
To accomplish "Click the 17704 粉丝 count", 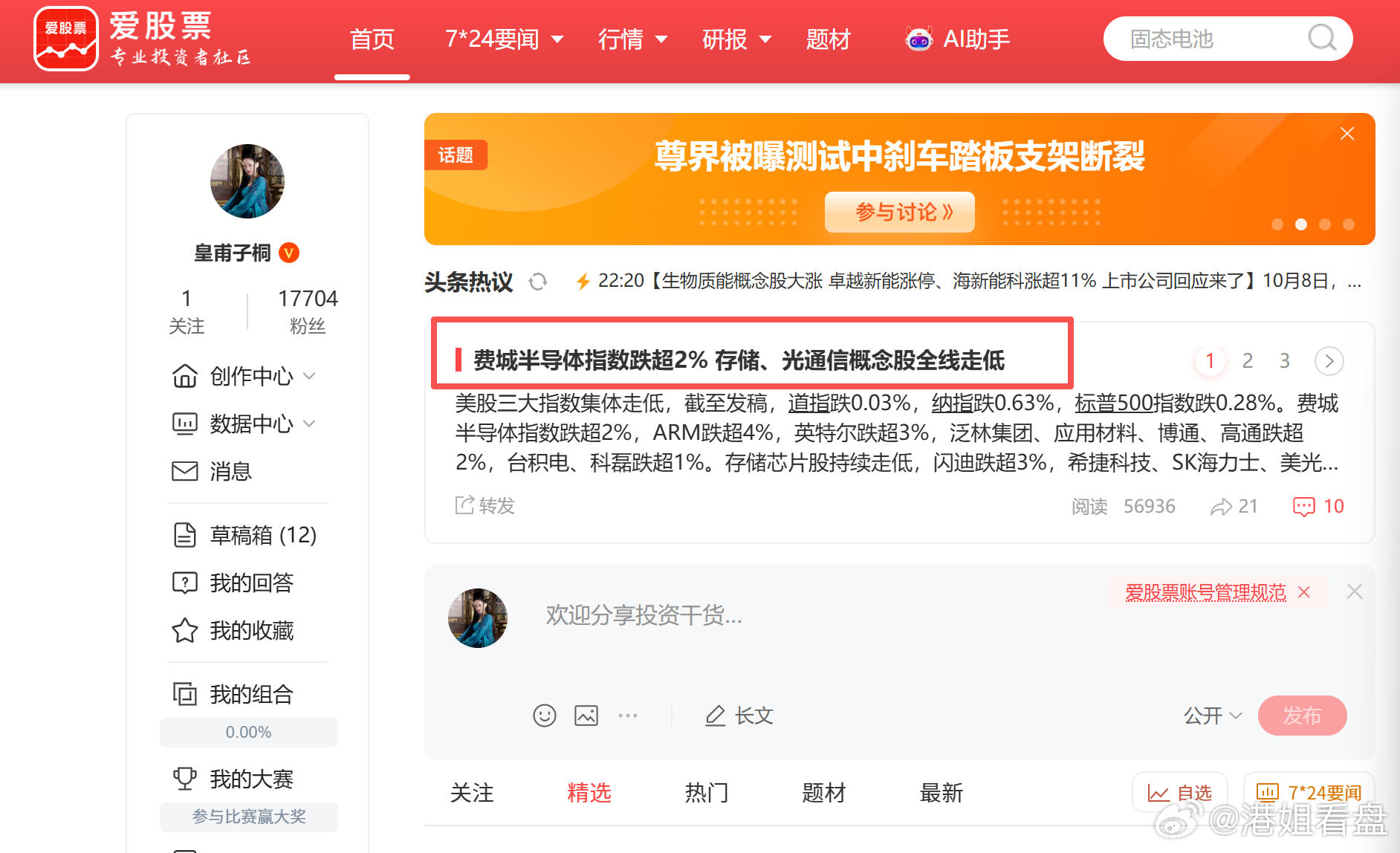I will point(308,311).
